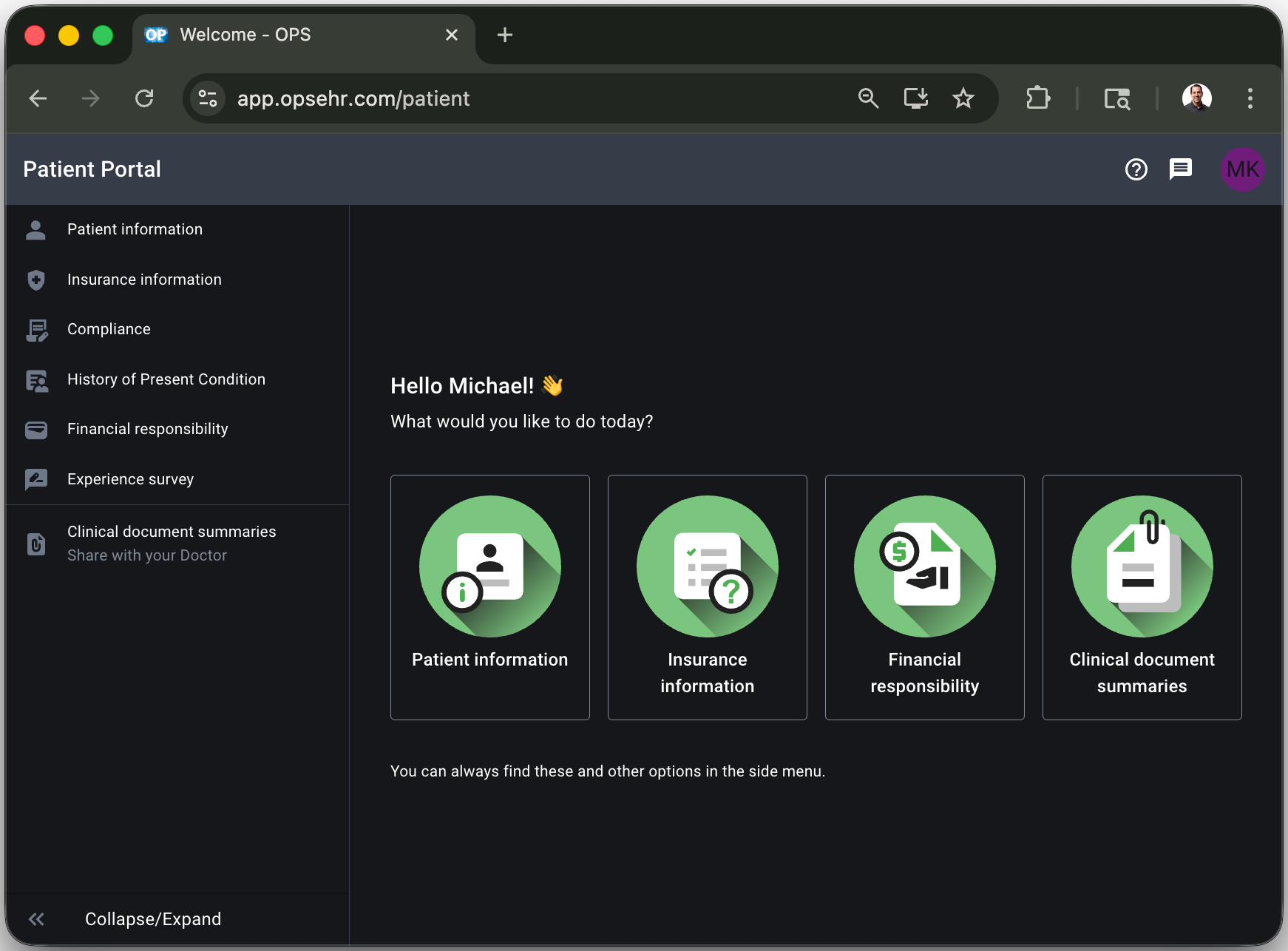Select the Patient information sidebar icon
Screen dimensions: 1288x951
pos(35,229)
